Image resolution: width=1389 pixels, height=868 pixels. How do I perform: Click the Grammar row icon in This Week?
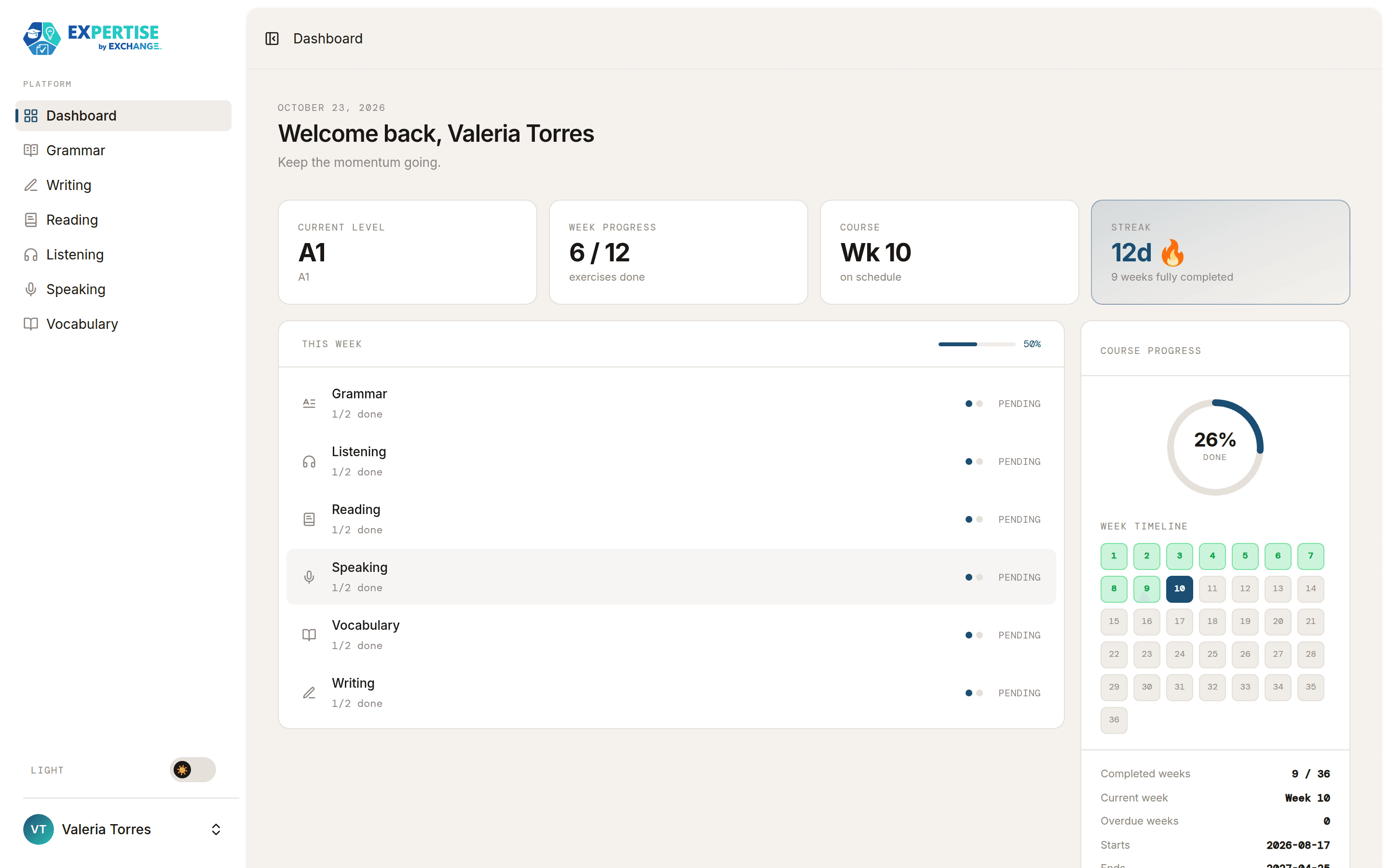tap(309, 404)
